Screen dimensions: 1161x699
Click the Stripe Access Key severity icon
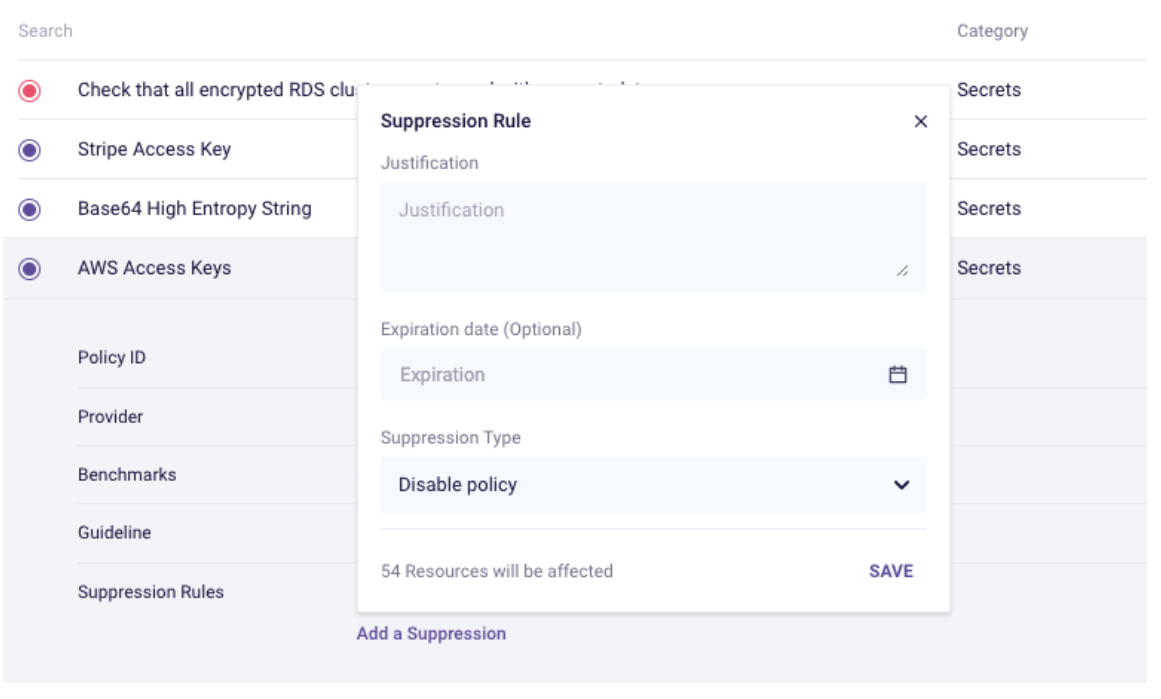(x=29, y=150)
